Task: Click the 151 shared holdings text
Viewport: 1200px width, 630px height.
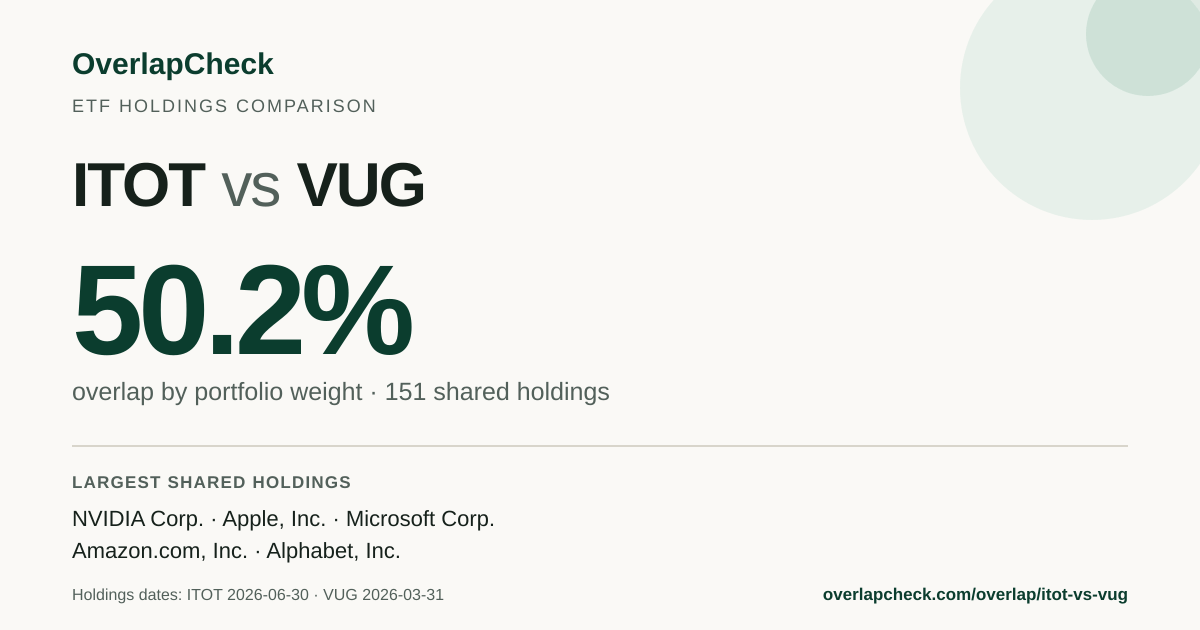Action: [497, 392]
